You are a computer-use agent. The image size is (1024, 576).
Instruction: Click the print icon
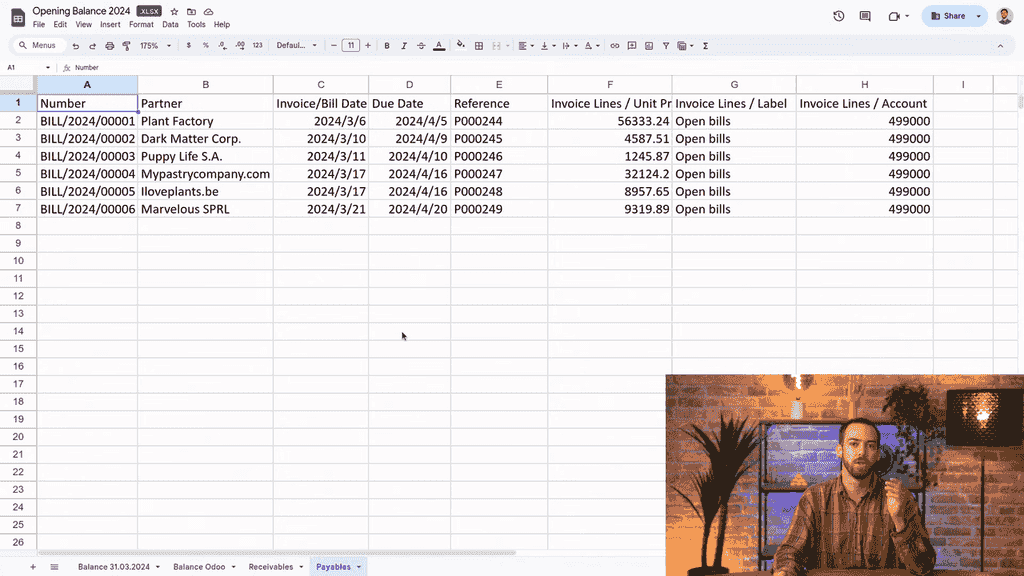(x=109, y=46)
